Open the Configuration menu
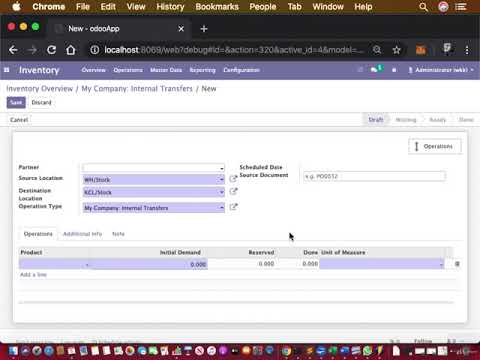Image resolution: width=480 pixels, height=360 pixels. [x=241, y=70]
